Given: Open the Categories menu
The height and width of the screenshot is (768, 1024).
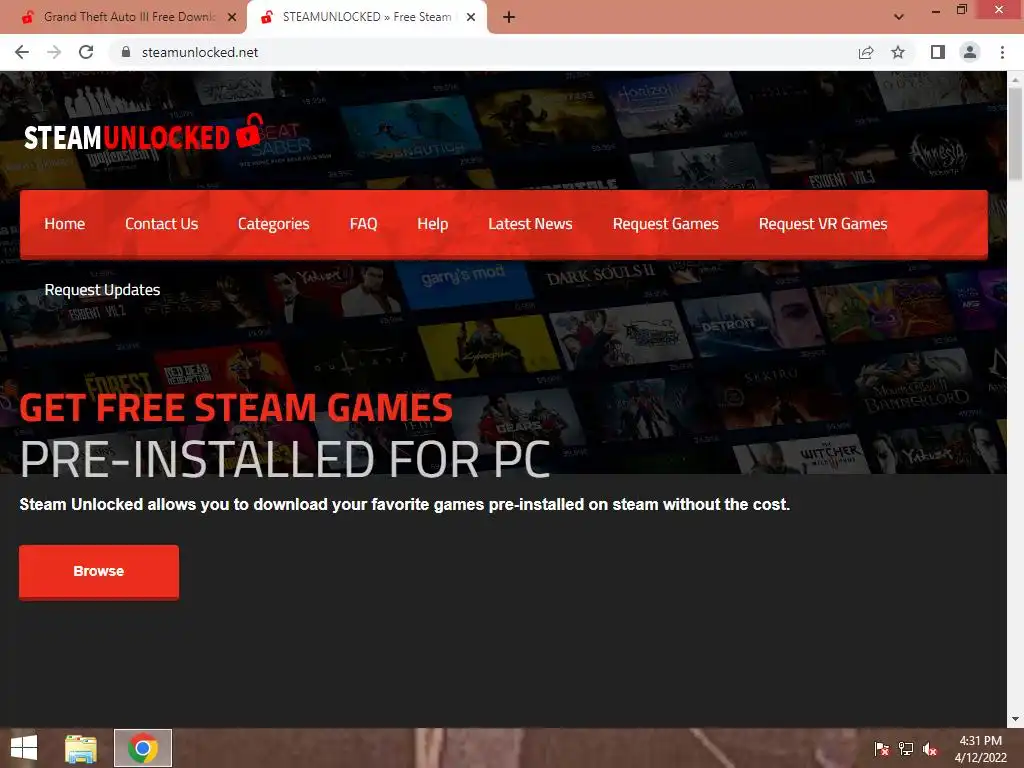Looking at the screenshot, I should coord(274,224).
